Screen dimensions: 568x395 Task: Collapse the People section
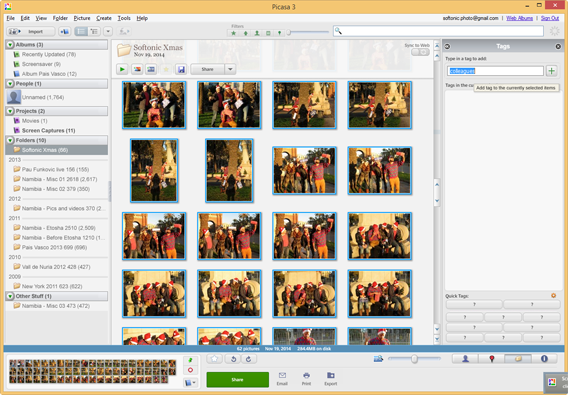point(10,84)
